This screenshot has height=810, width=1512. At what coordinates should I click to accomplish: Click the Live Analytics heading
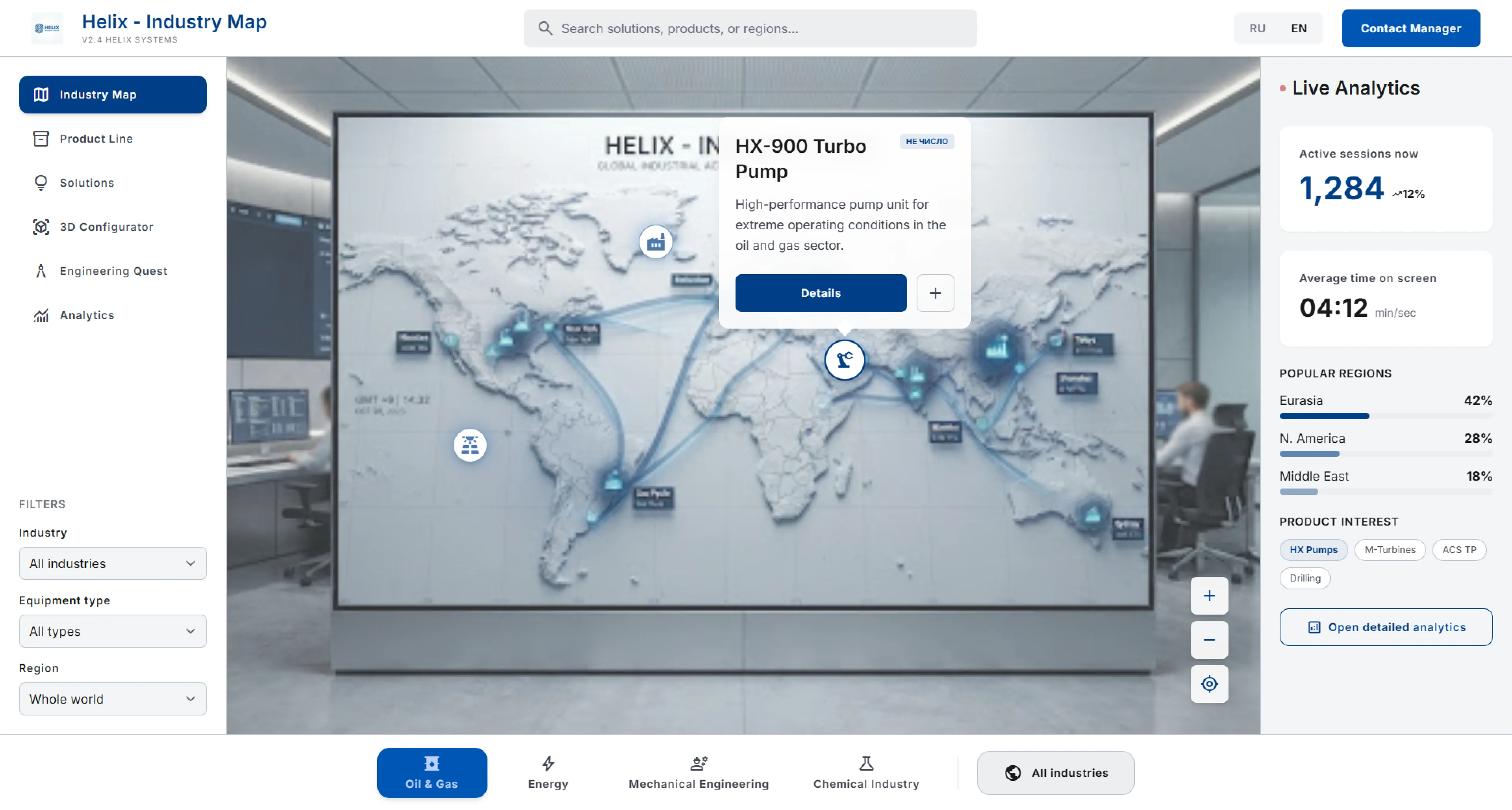(x=1356, y=88)
